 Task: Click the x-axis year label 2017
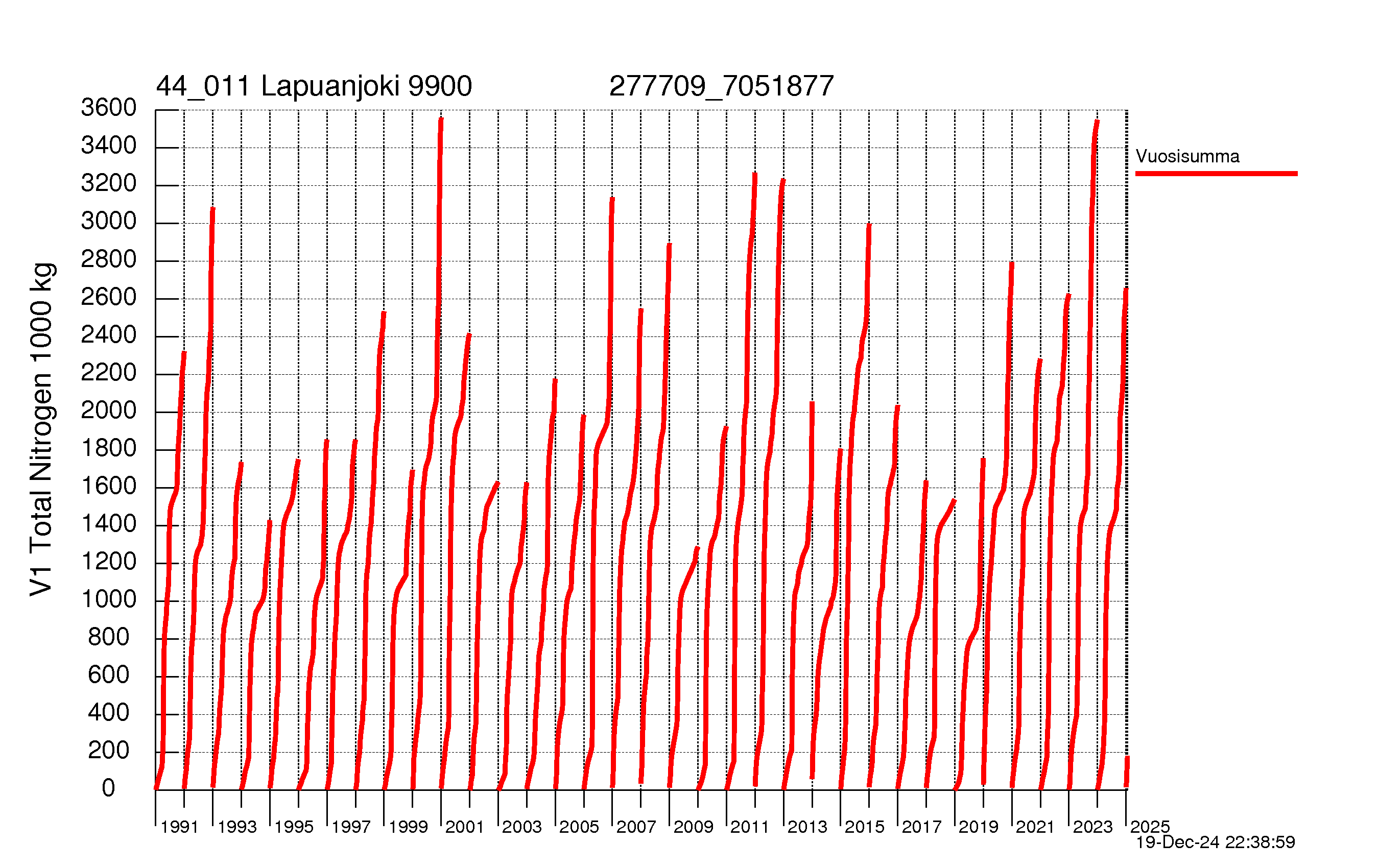921,827
